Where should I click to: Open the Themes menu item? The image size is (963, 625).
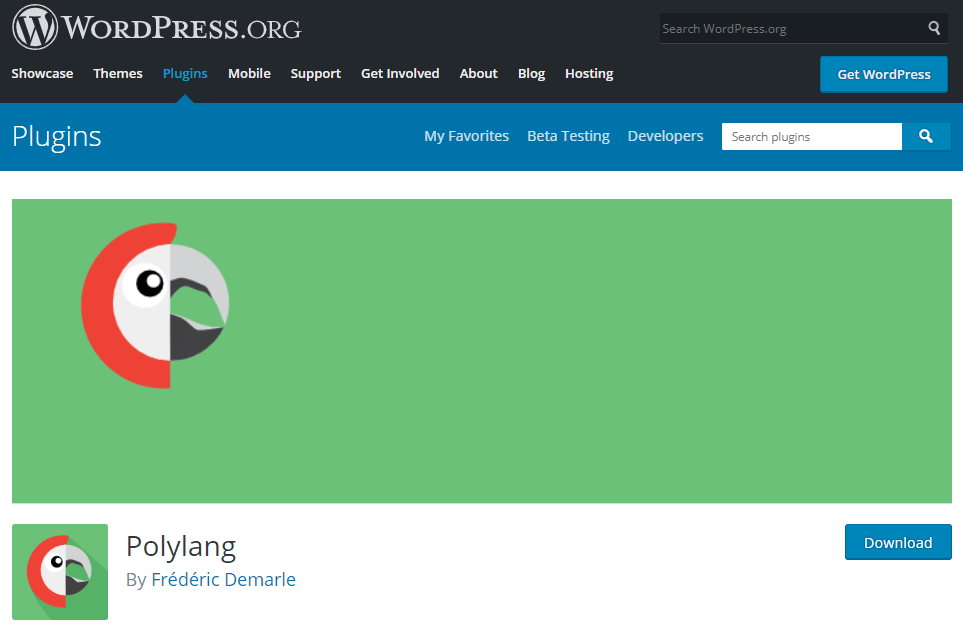tap(118, 74)
